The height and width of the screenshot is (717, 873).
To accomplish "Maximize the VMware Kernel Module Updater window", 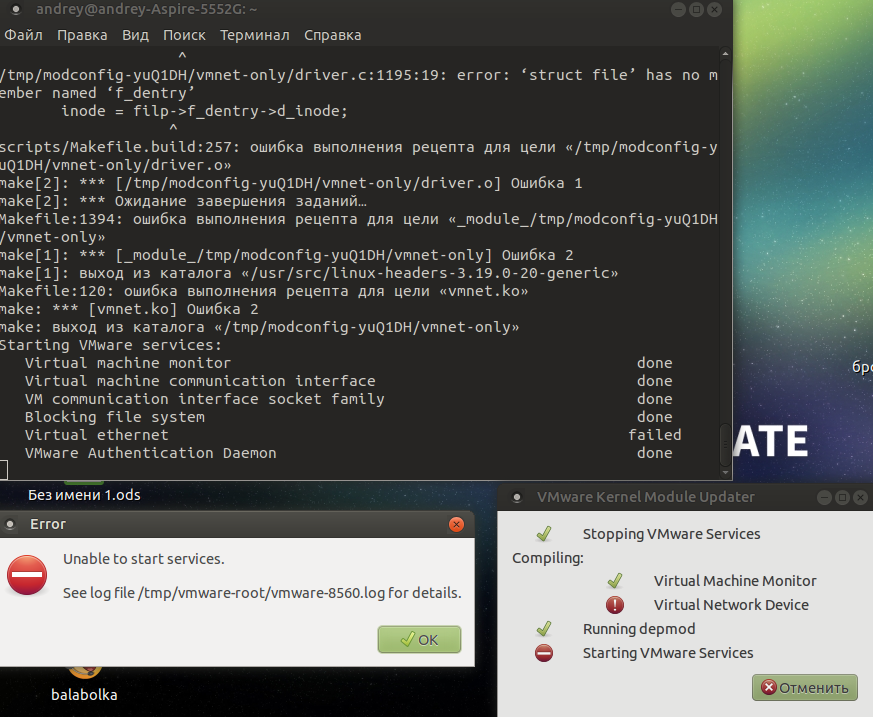I will click(842, 497).
